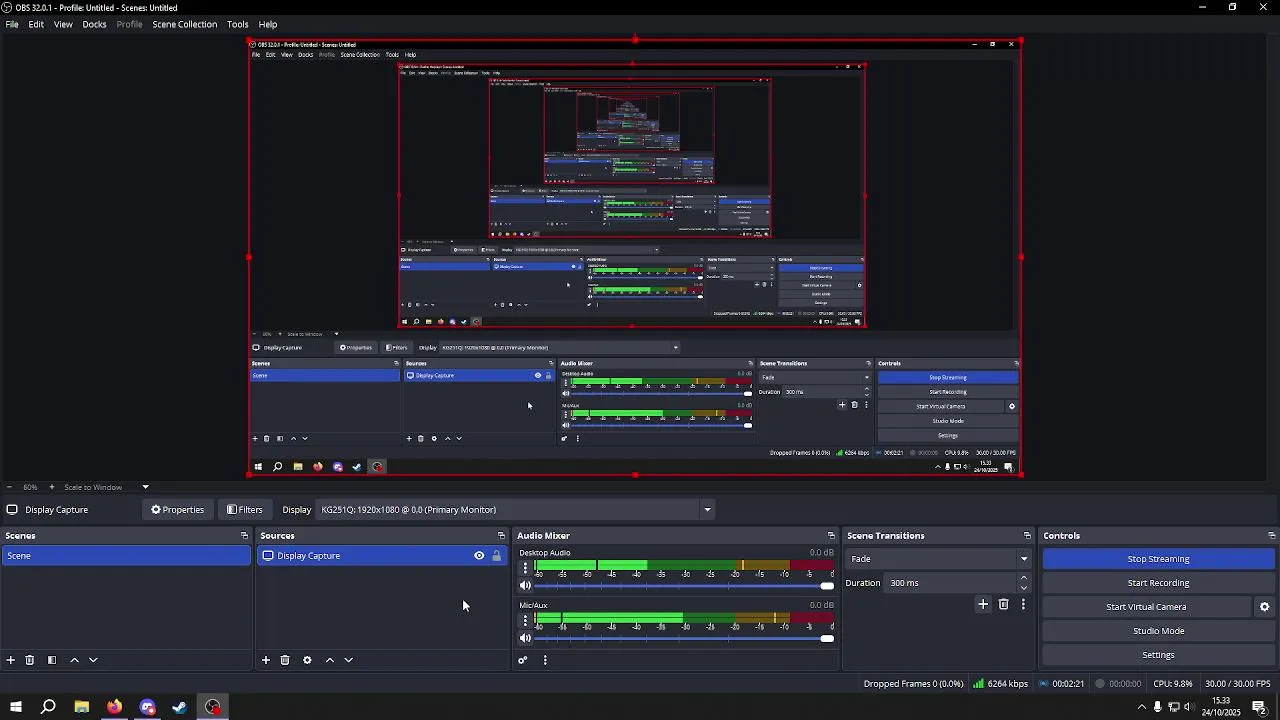Show hidden tray icons chevron
Image resolution: width=1280 pixels, height=720 pixels.
point(1141,707)
